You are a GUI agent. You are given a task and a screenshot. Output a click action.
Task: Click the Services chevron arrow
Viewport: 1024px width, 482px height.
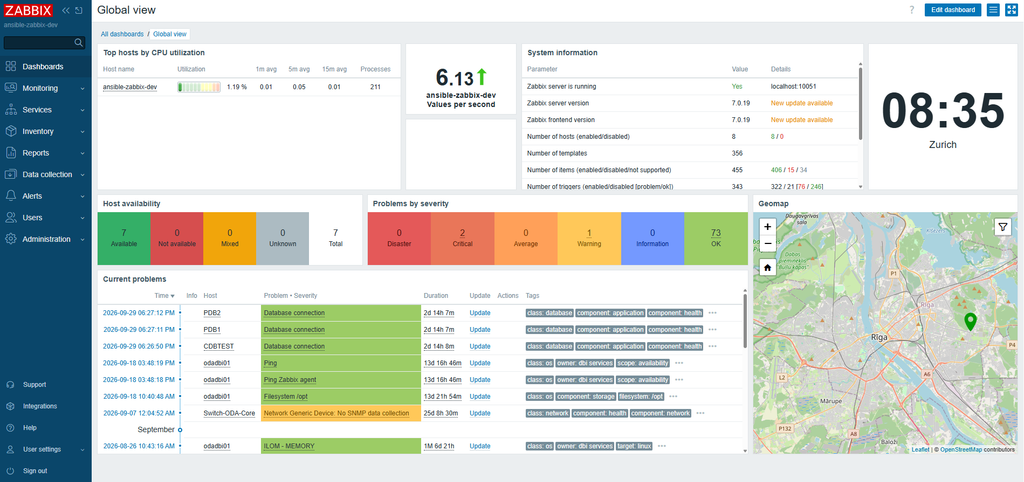pyautogui.click(x=82, y=110)
